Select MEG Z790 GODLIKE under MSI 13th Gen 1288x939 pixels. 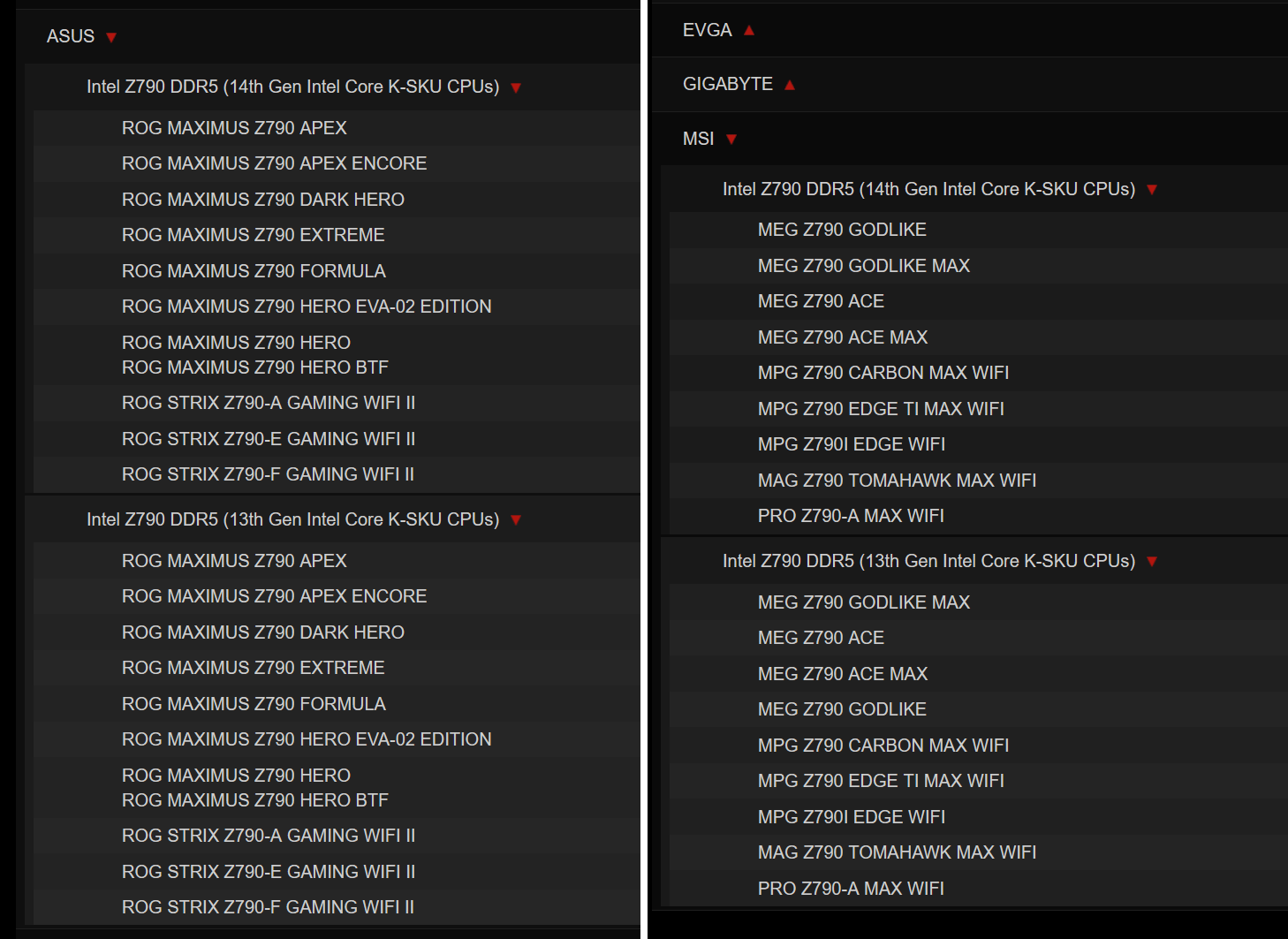pos(842,709)
